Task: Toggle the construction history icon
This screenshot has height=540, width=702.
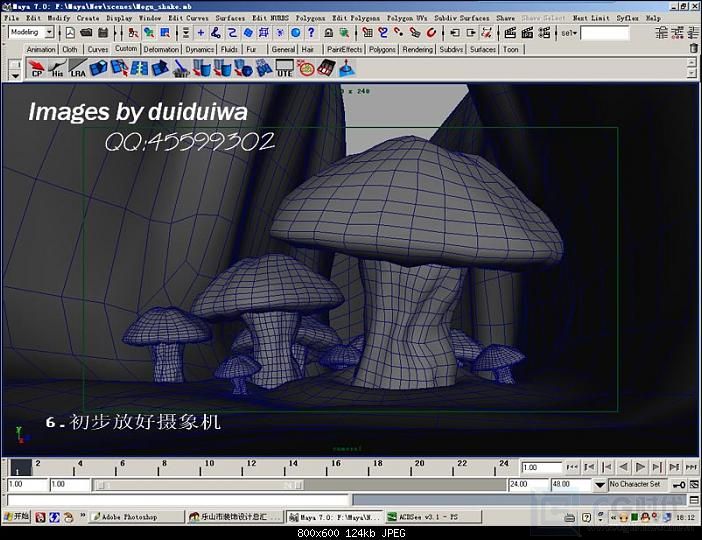Action: [487, 33]
